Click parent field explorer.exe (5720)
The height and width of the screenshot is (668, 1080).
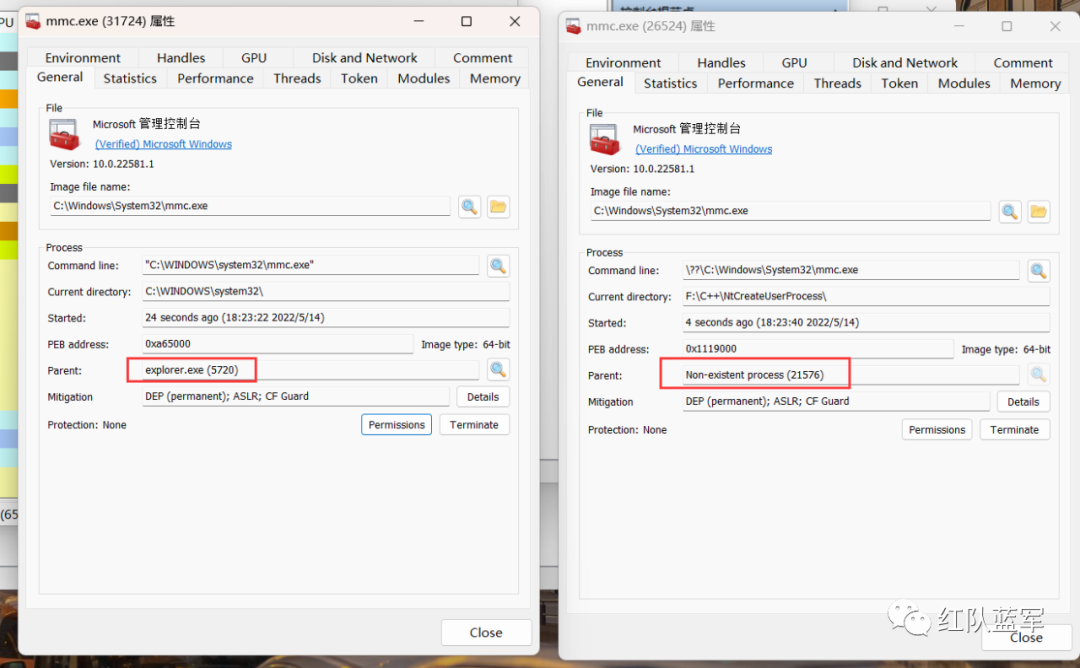point(311,370)
